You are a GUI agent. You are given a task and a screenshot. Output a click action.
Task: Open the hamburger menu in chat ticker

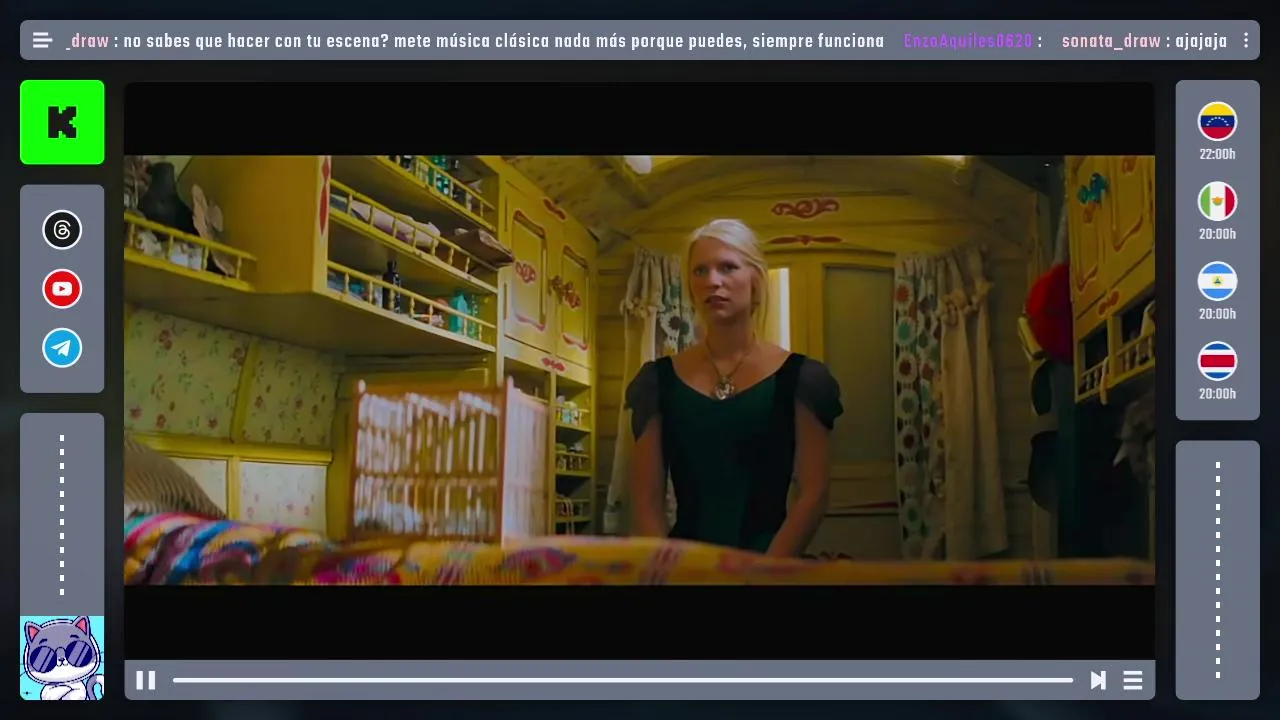42,40
